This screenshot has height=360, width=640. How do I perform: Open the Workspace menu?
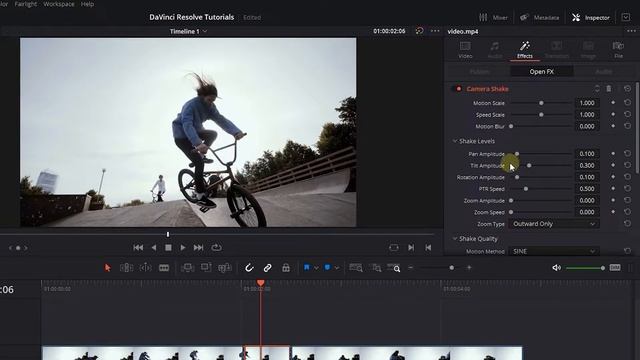pyautogui.click(x=59, y=4)
